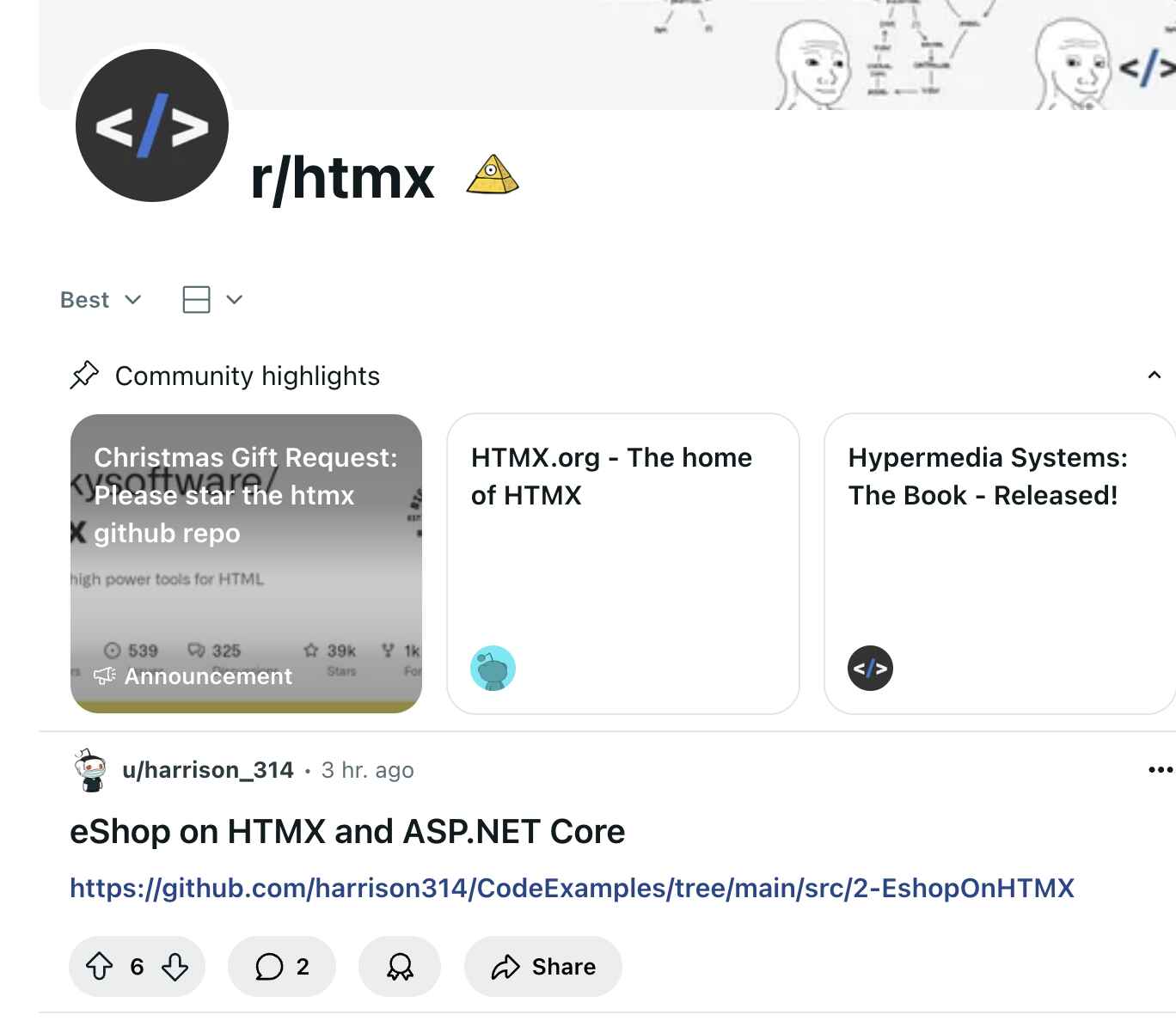Downvote the eShop on HTMX post
Screen dimensions: 1176x1033
[x=175, y=967]
